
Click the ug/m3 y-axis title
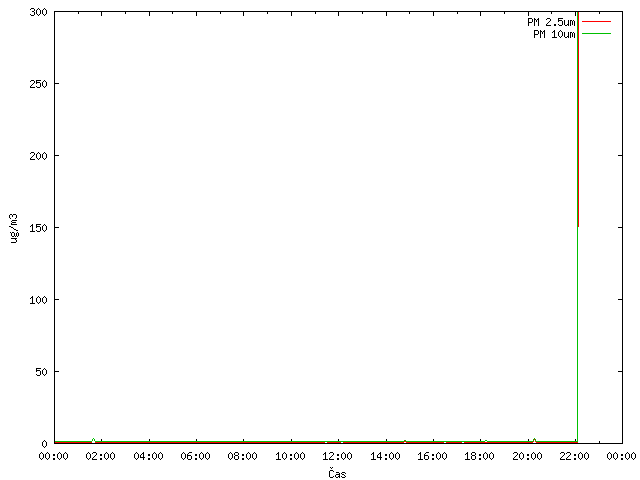point(14,228)
